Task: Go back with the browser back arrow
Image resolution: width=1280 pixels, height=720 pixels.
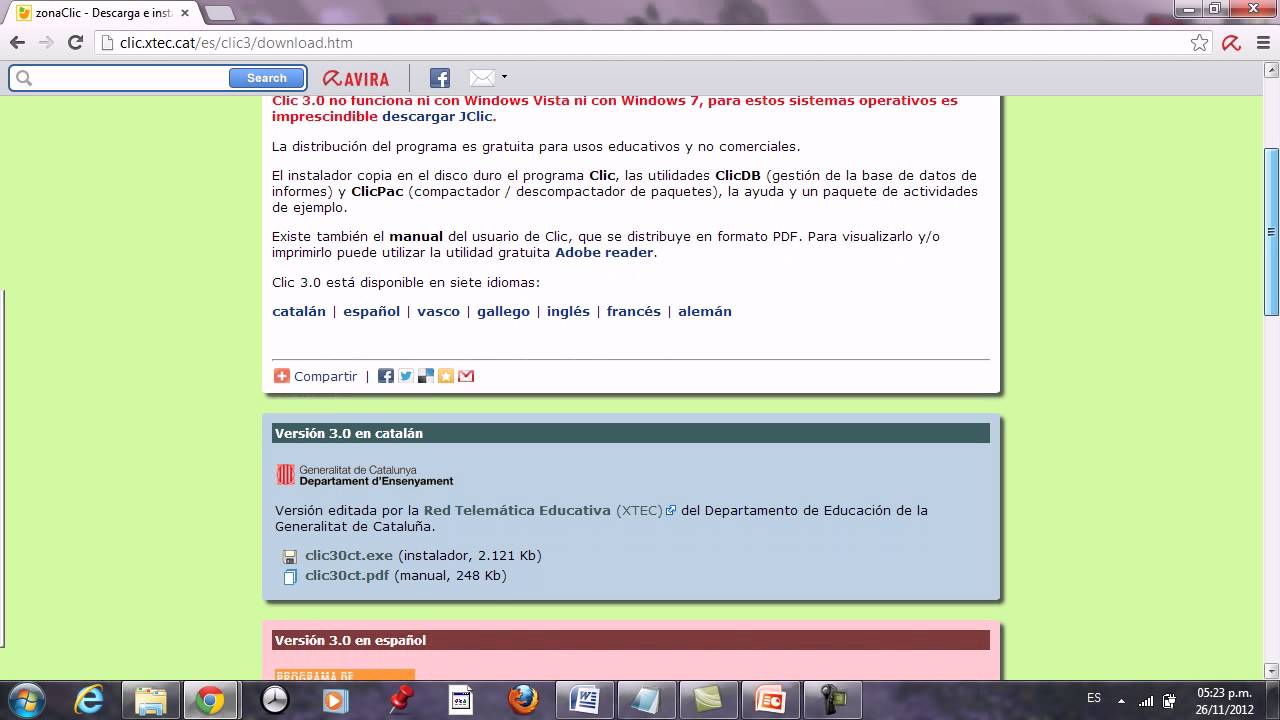Action: coord(17,42)
